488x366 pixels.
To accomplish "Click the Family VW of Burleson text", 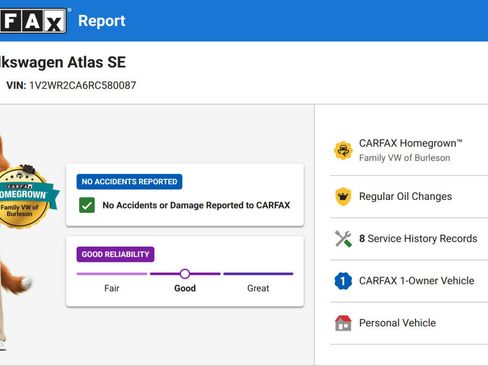I will coord(404,158).
